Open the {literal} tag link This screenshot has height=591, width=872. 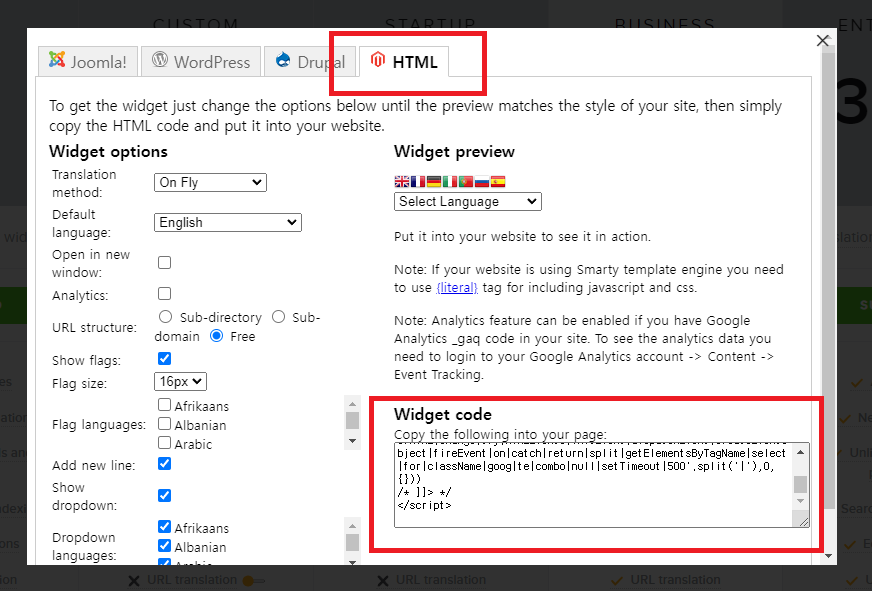click(457, 287)
